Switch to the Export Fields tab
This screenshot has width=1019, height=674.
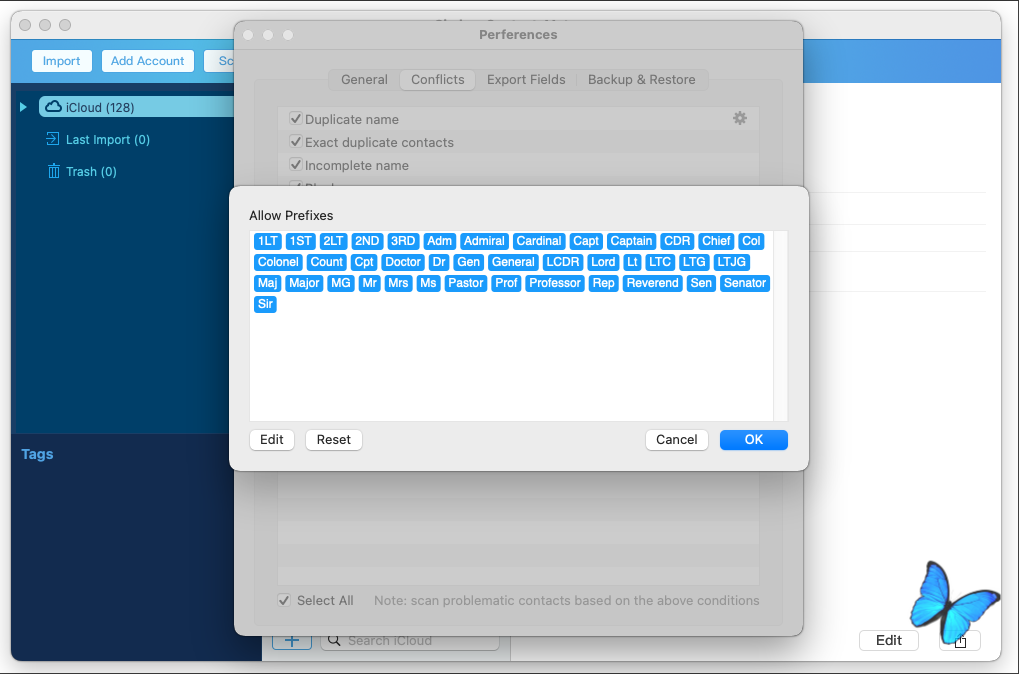526,80
